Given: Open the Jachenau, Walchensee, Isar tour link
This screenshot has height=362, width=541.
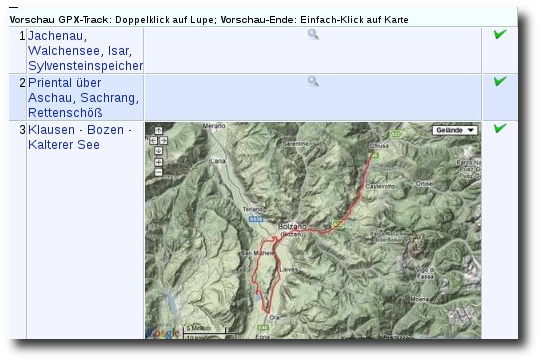Looking at the screenshot, I should pos(85,50).
